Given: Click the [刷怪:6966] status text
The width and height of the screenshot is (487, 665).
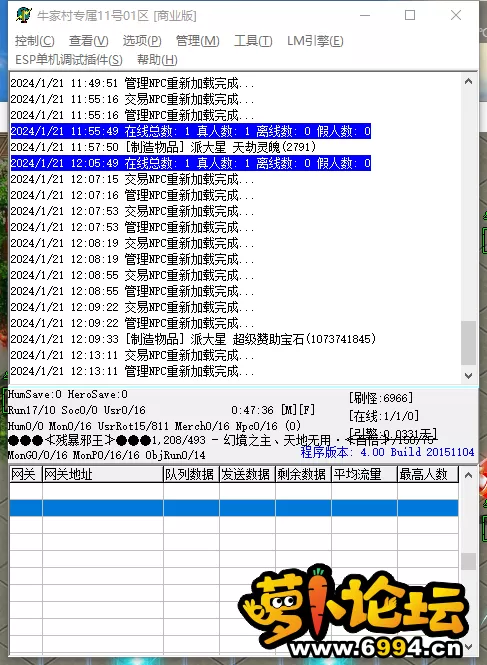Looking at the screenshot, I should [381, 398].
